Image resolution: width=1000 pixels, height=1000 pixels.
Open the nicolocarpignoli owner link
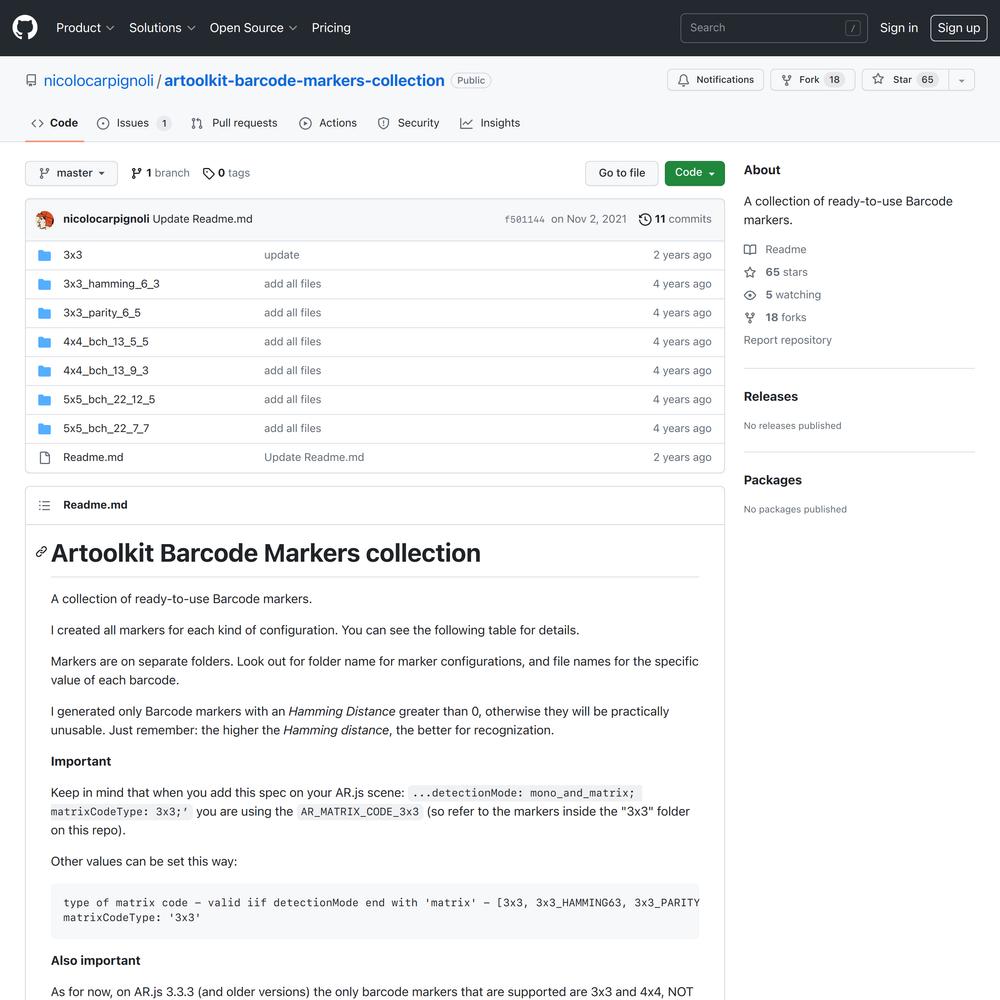click(x=99, y=80)
